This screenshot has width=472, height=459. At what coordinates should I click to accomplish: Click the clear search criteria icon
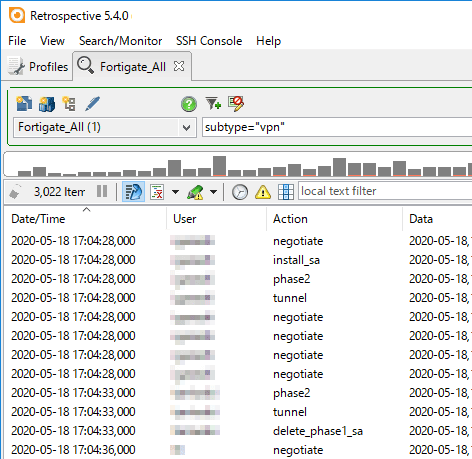pyautogui.click(x=236, y=104)
